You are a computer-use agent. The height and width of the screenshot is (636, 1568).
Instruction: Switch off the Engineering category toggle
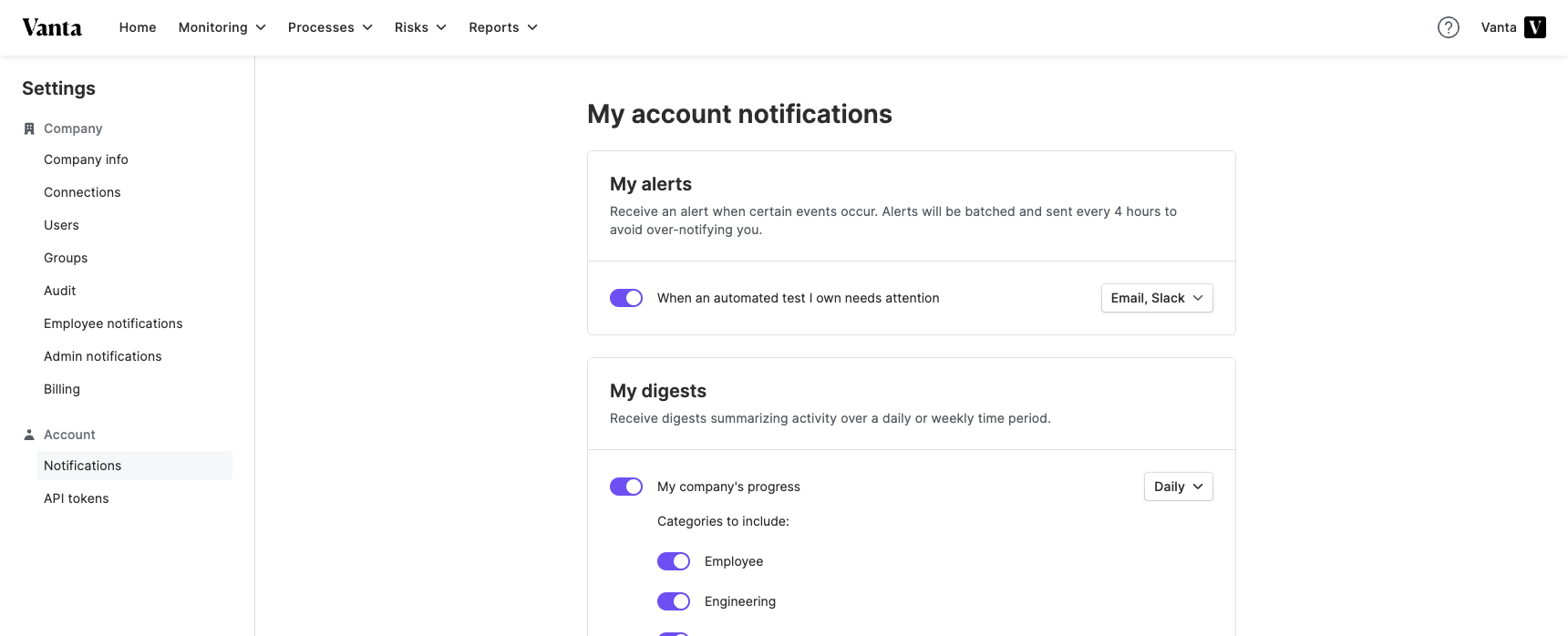pyautogui.click(x=674, y=601)
